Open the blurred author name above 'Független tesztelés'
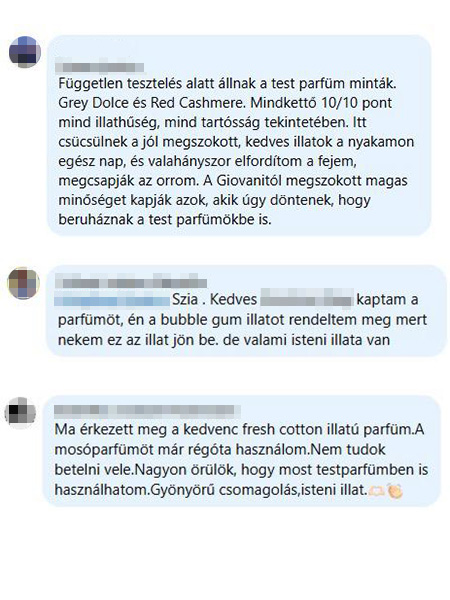Screen dimensions: 450x600 tap(99, 68)
